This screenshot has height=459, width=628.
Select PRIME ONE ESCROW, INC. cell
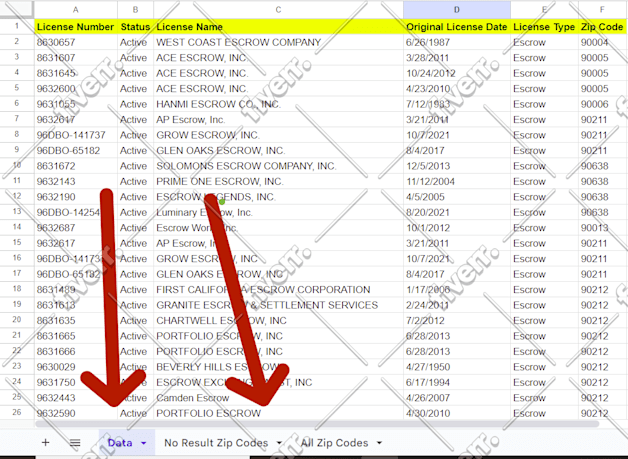point(278,181)
